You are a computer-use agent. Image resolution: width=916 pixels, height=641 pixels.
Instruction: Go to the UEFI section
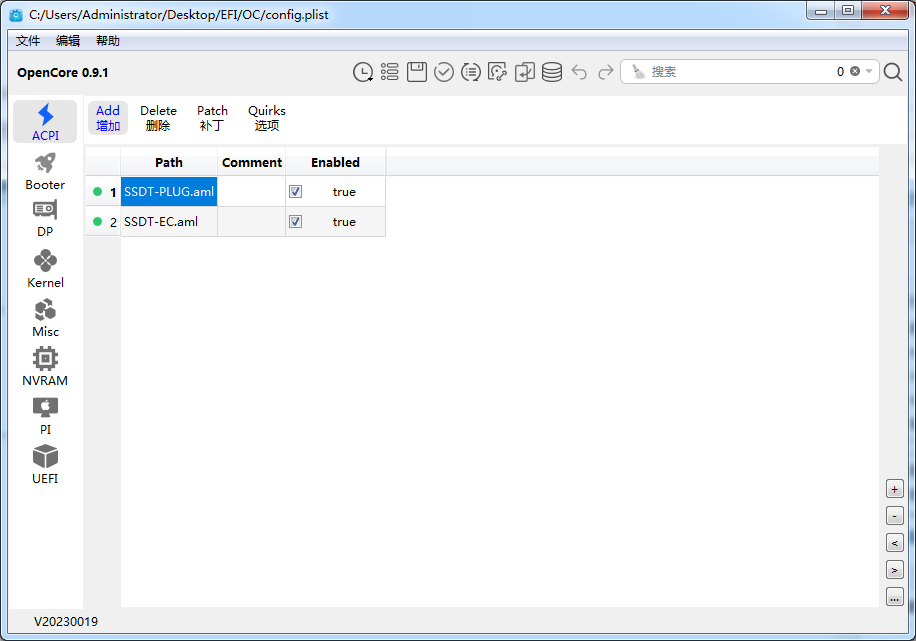click(x=45, y=464)
